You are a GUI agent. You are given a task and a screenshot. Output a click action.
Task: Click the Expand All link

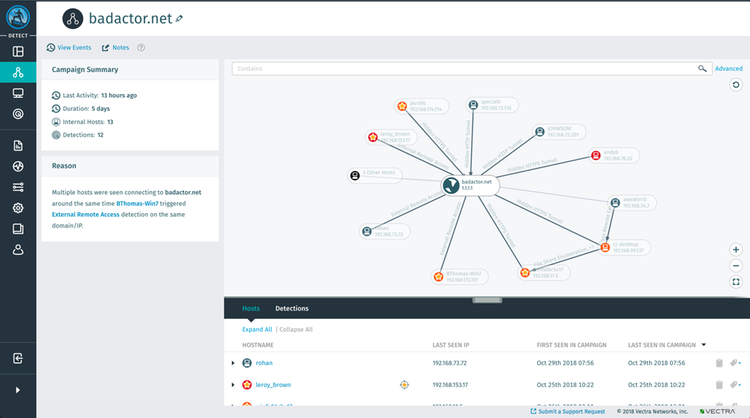click(257, 329)
